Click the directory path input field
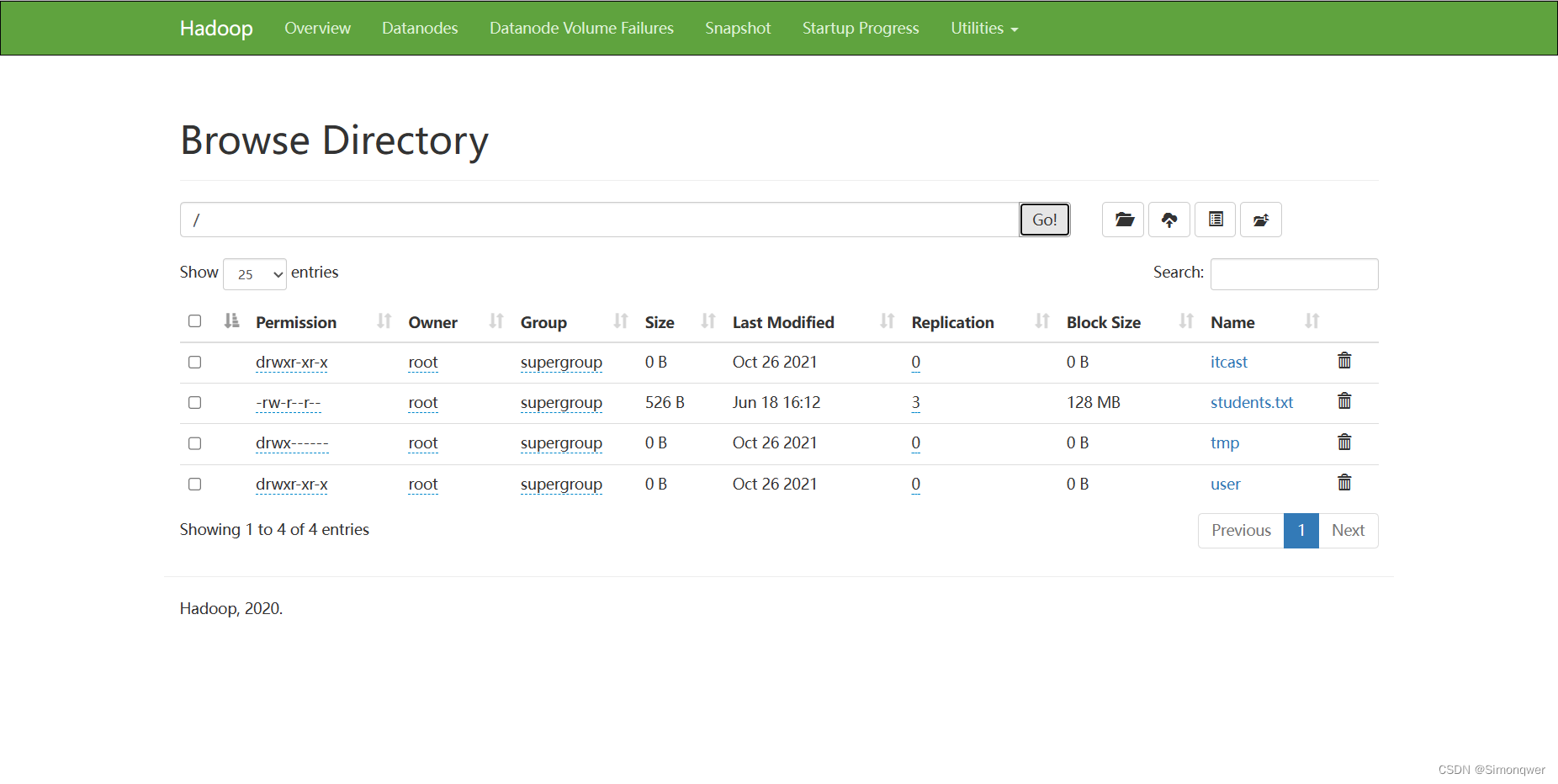Screen dimensions: 1558x784 (x=600, y=220)
